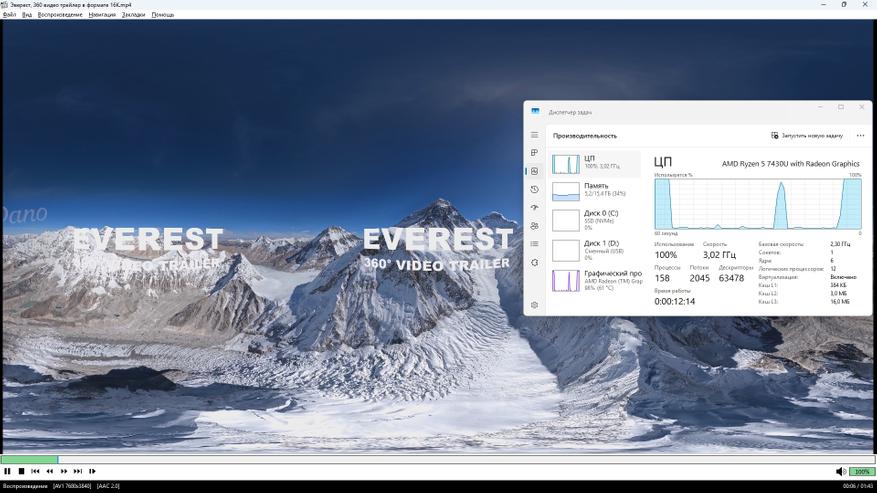This screenshot has height=493, width=877.
Task: Click Запустить новую задачу button
Action: [807, 135]
